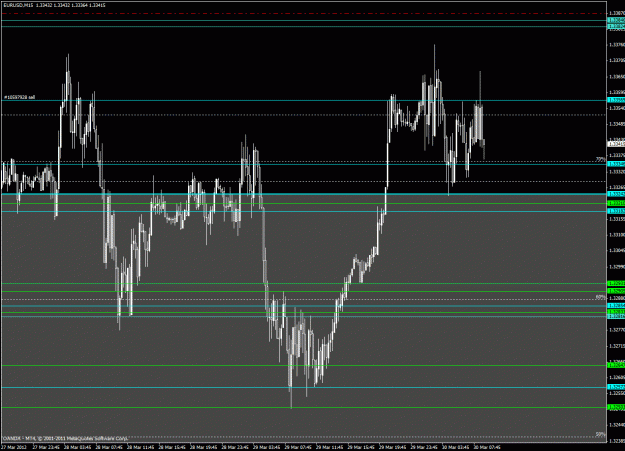This screenshot has height=451, width=625.
Task: Click the 28 Mar 03:45 time label
Action: coord(78,447)
